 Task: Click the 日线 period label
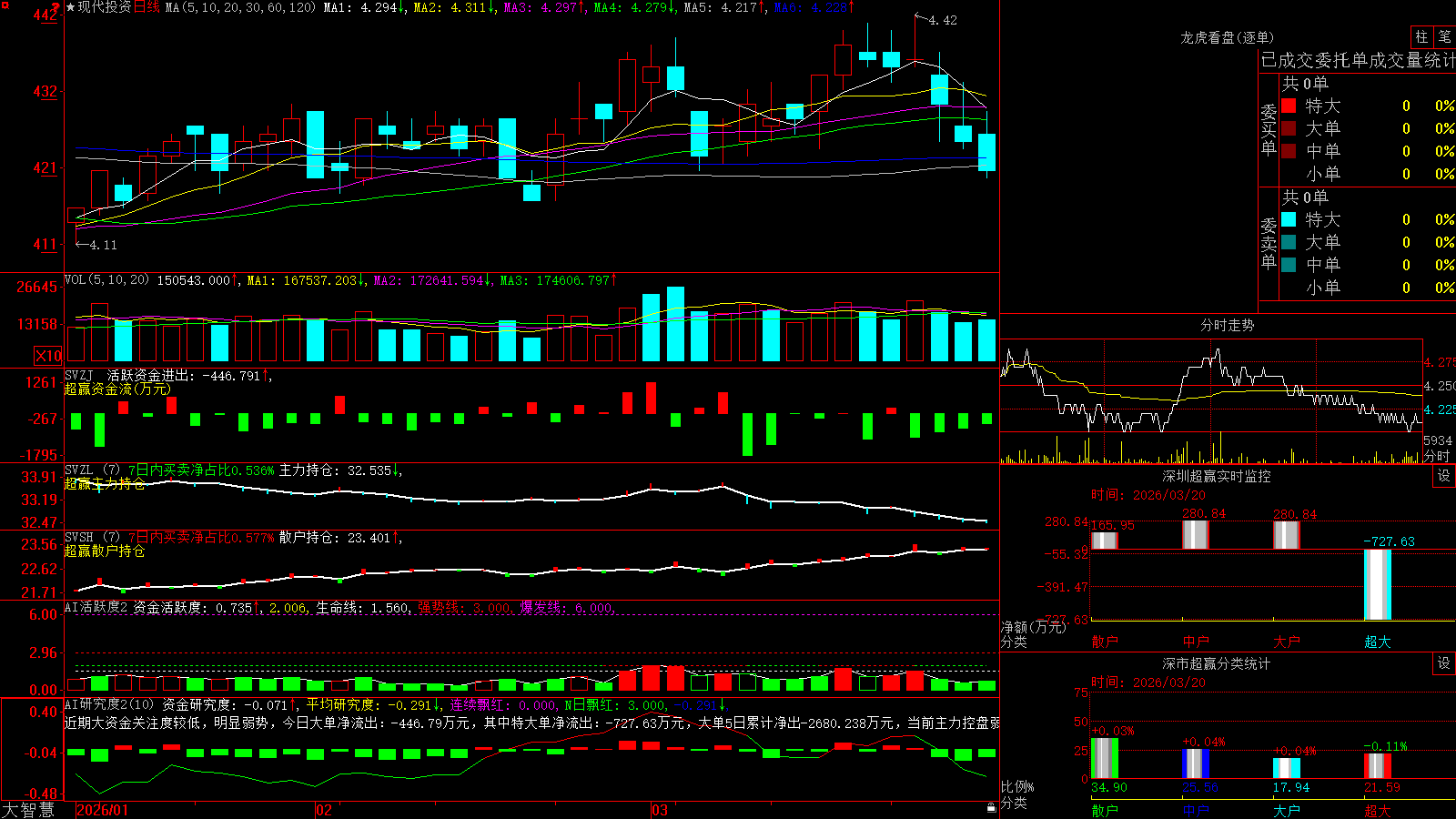(x=147, y=7)
